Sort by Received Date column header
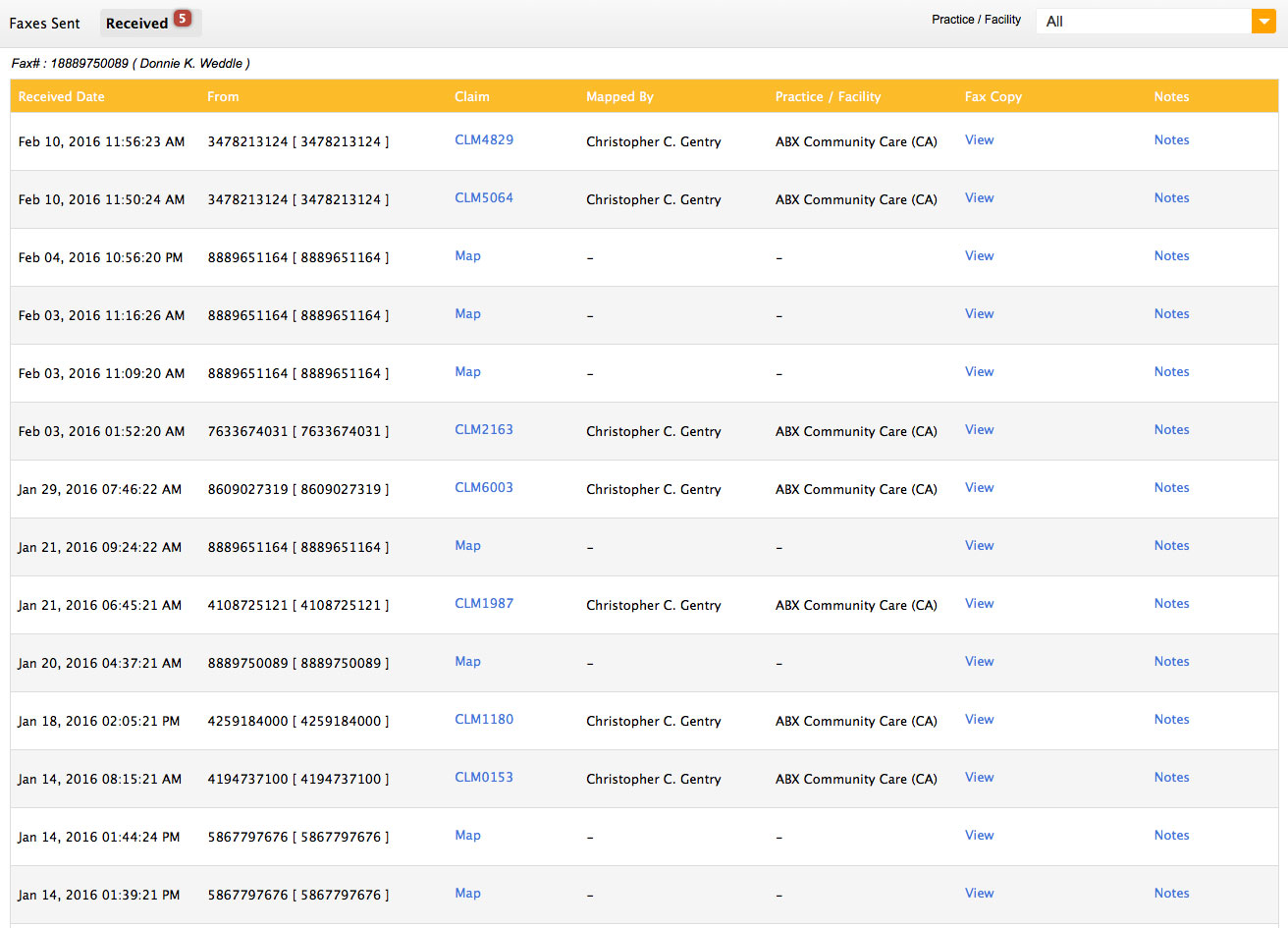The height and width of the screenshot is (928, 1288). tap(61, 96)
